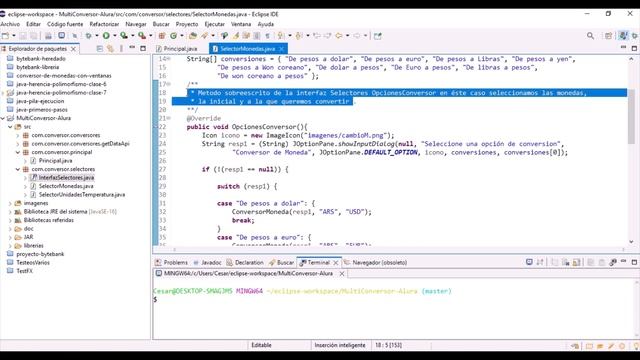
Task: Open the Debug dropdown arrow
Action: 97,36
